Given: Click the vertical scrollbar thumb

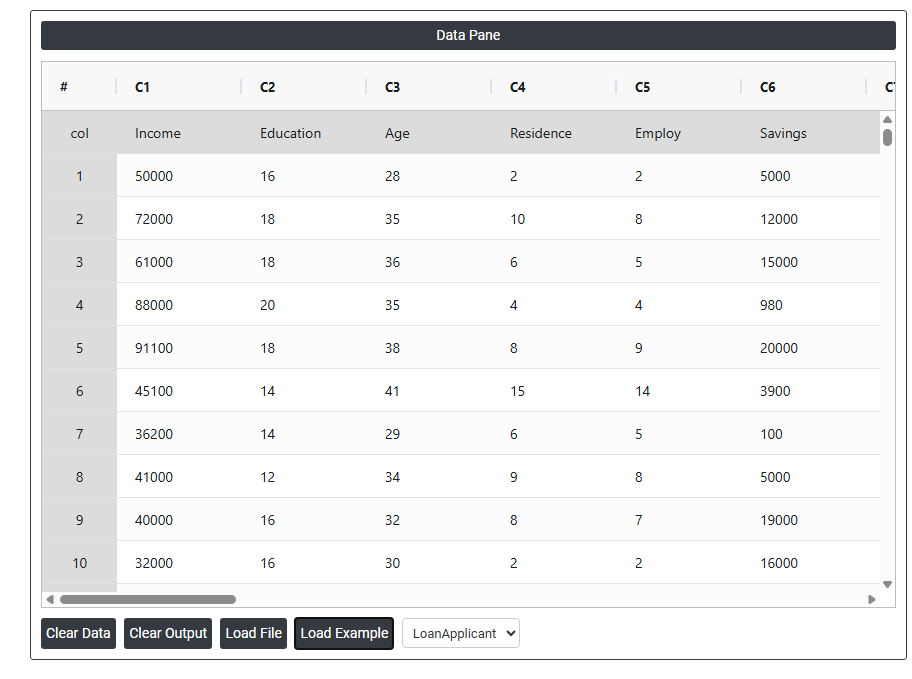Looking at the screenshot, I should [887, 137].
